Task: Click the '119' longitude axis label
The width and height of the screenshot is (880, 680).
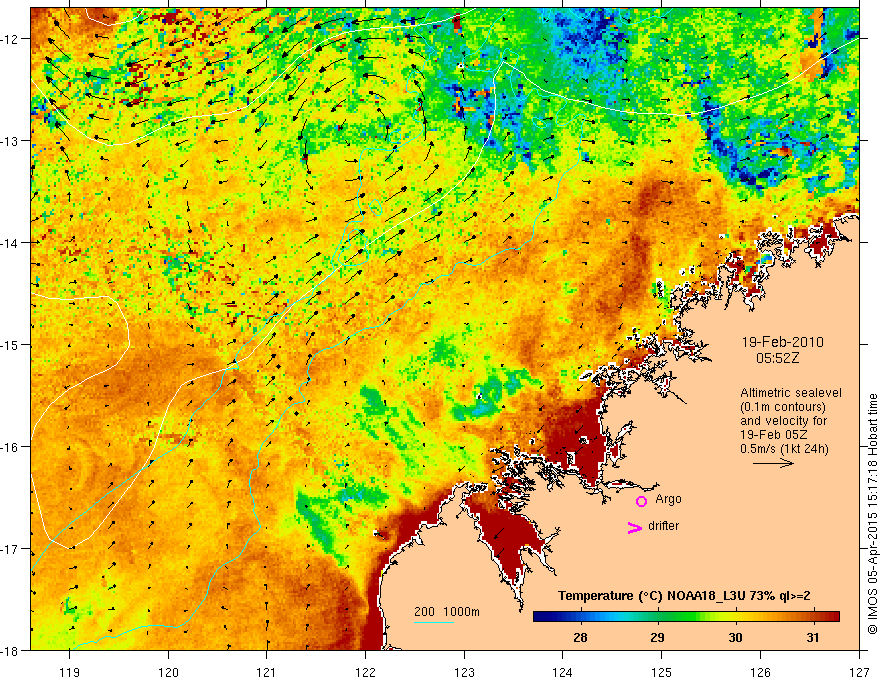Action: [70, 672]
